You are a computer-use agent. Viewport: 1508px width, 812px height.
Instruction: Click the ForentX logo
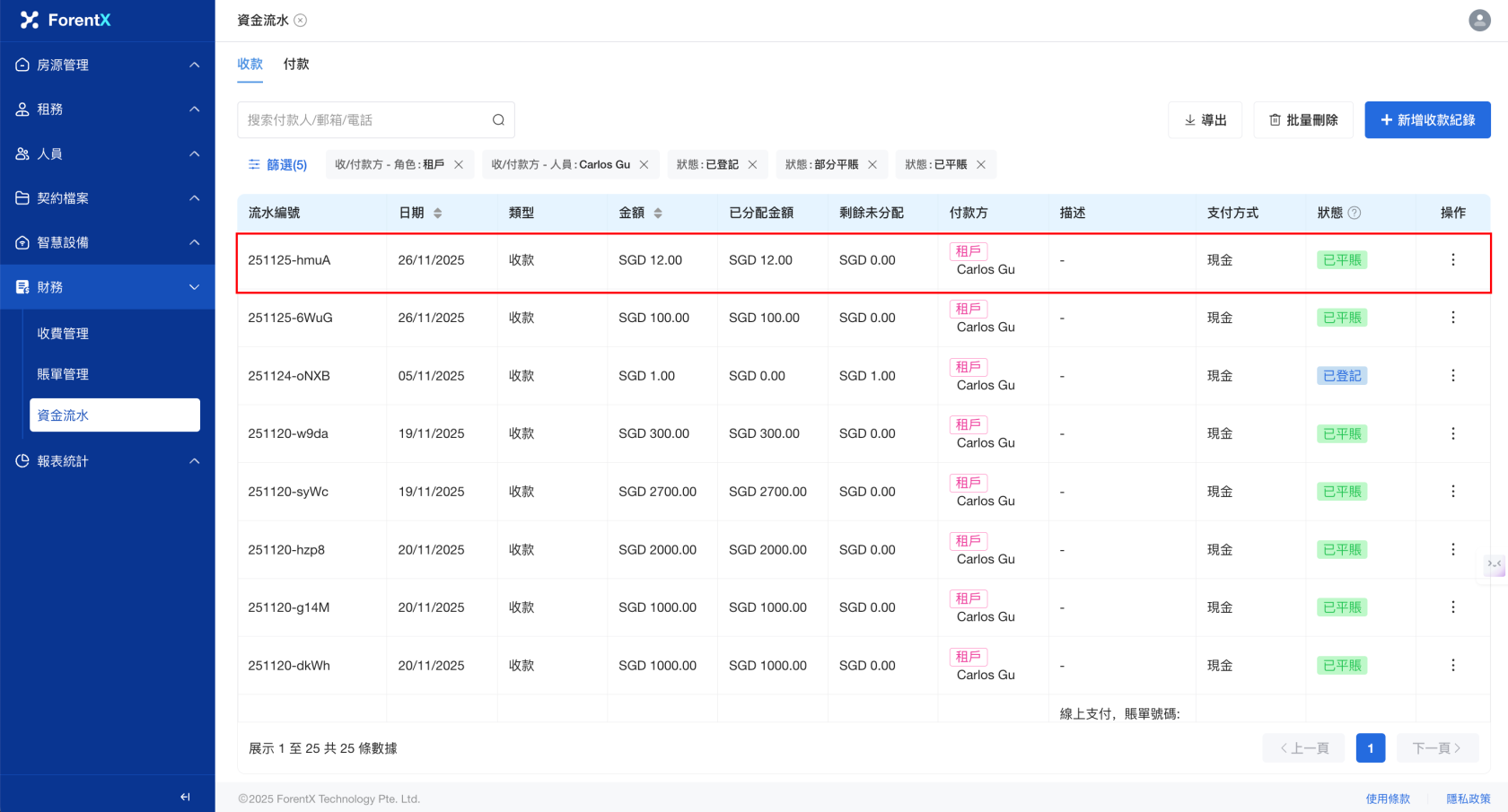(66, 20)
